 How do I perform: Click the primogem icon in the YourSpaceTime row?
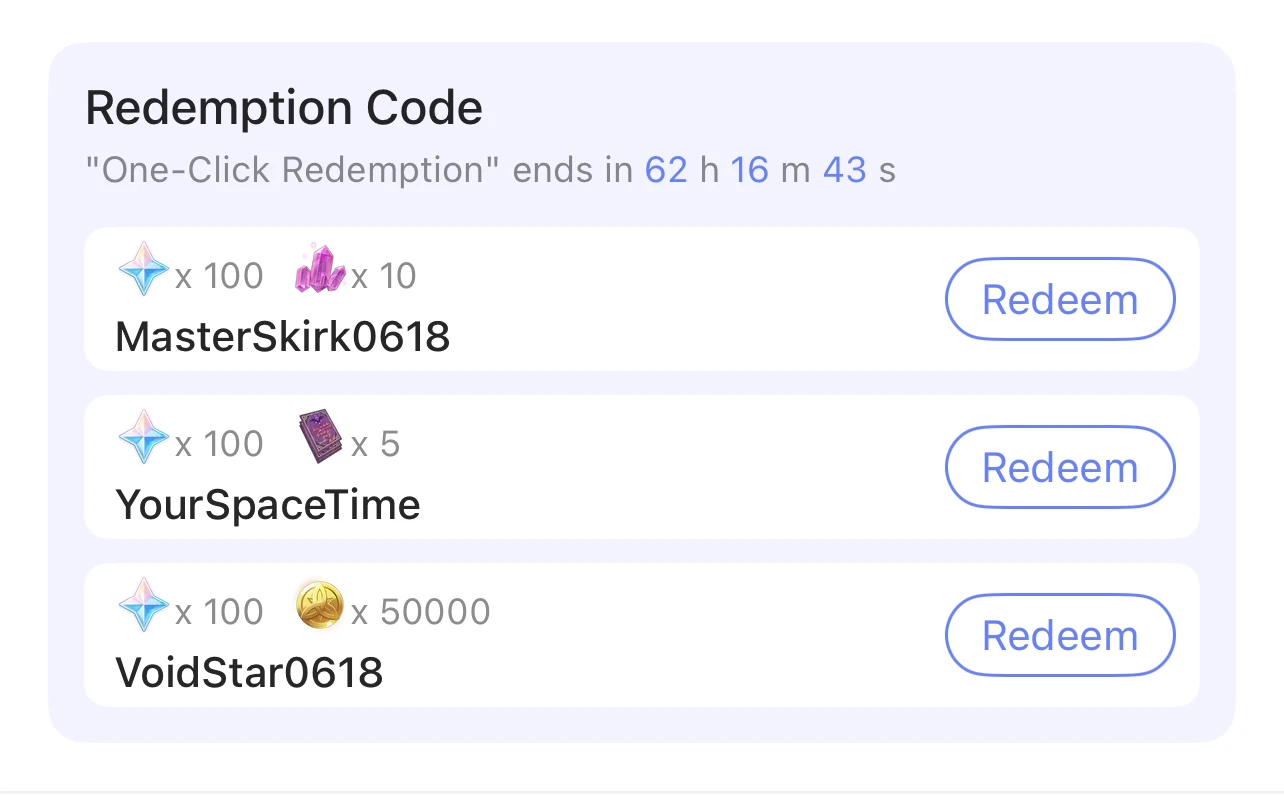click(143, 438)
